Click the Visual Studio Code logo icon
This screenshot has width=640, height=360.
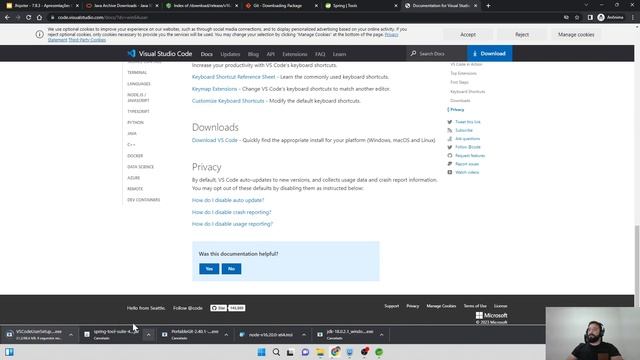pos(131,53)
